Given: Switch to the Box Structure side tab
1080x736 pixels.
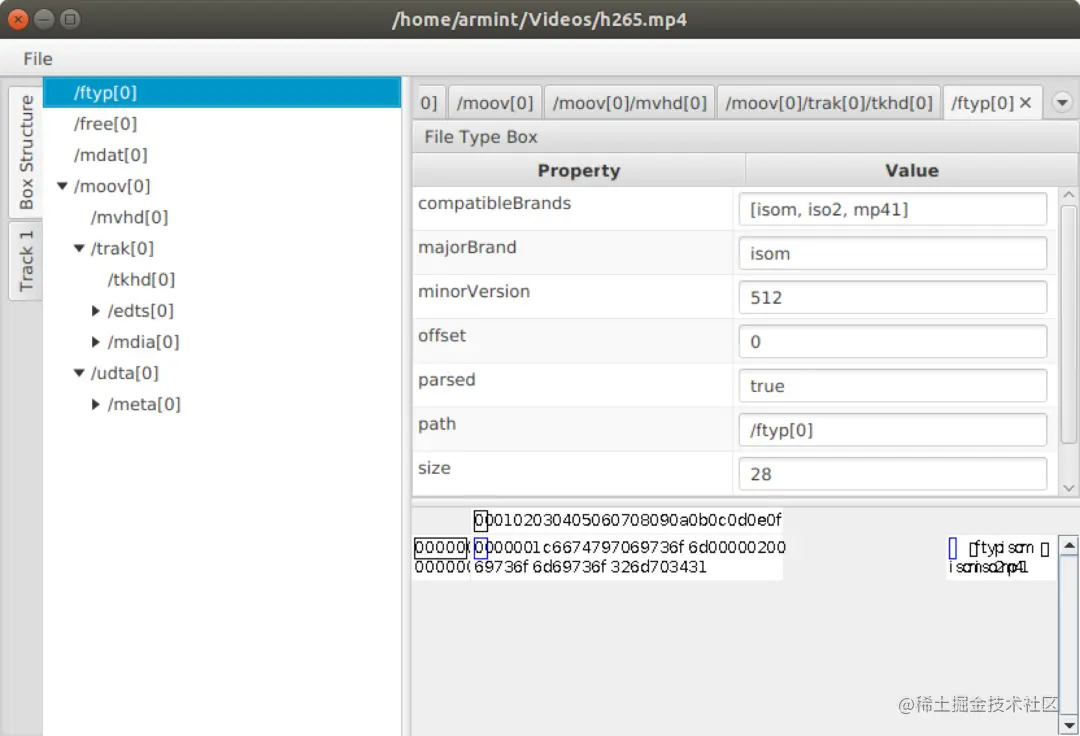Looking at the screenshot, I should [25, 151].
